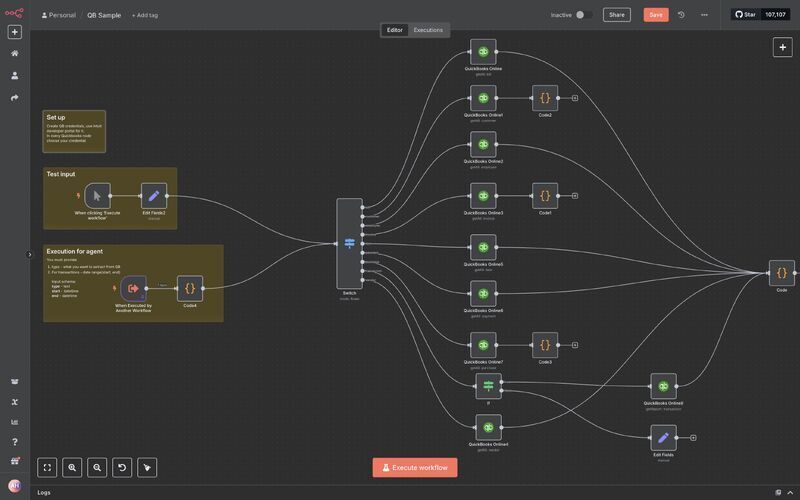Viewport: 800px width, 500px height.
Task: Select the QuickBooks Online node
Action: 483,52
